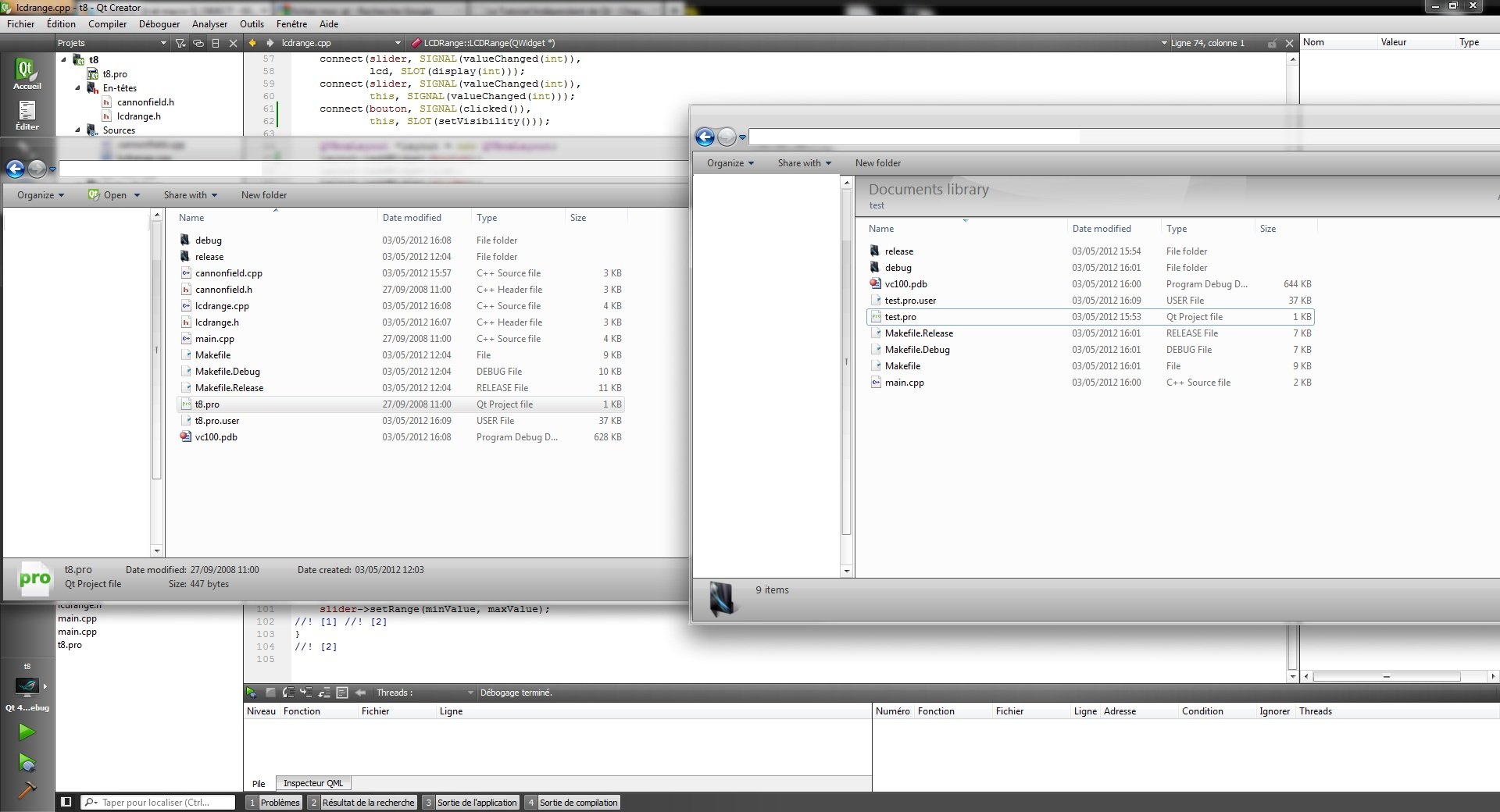Switch to the Inspecteur QML tab

(x=312, y=783)
